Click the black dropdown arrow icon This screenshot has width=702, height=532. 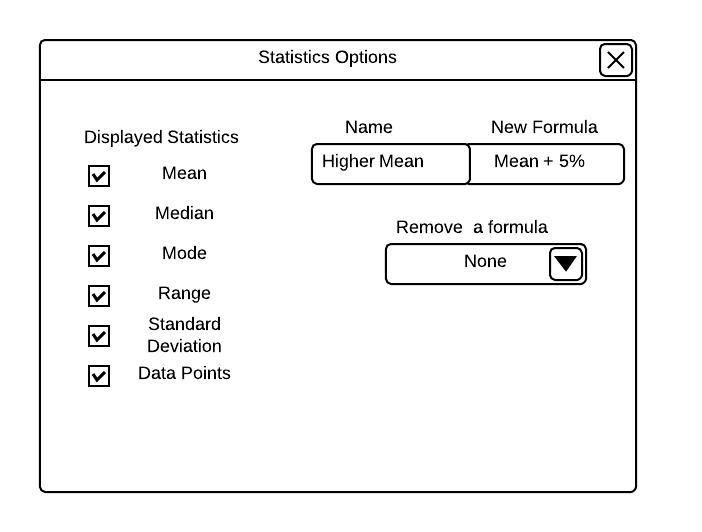[566, 265]
